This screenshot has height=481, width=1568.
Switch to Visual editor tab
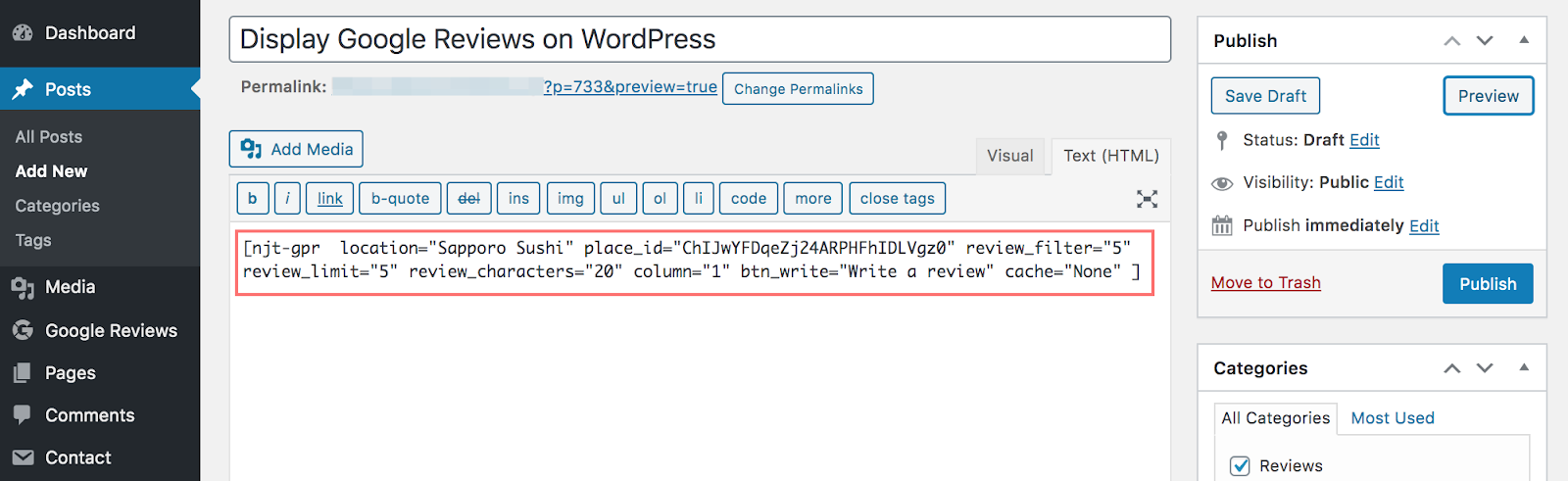(1009, 156)
